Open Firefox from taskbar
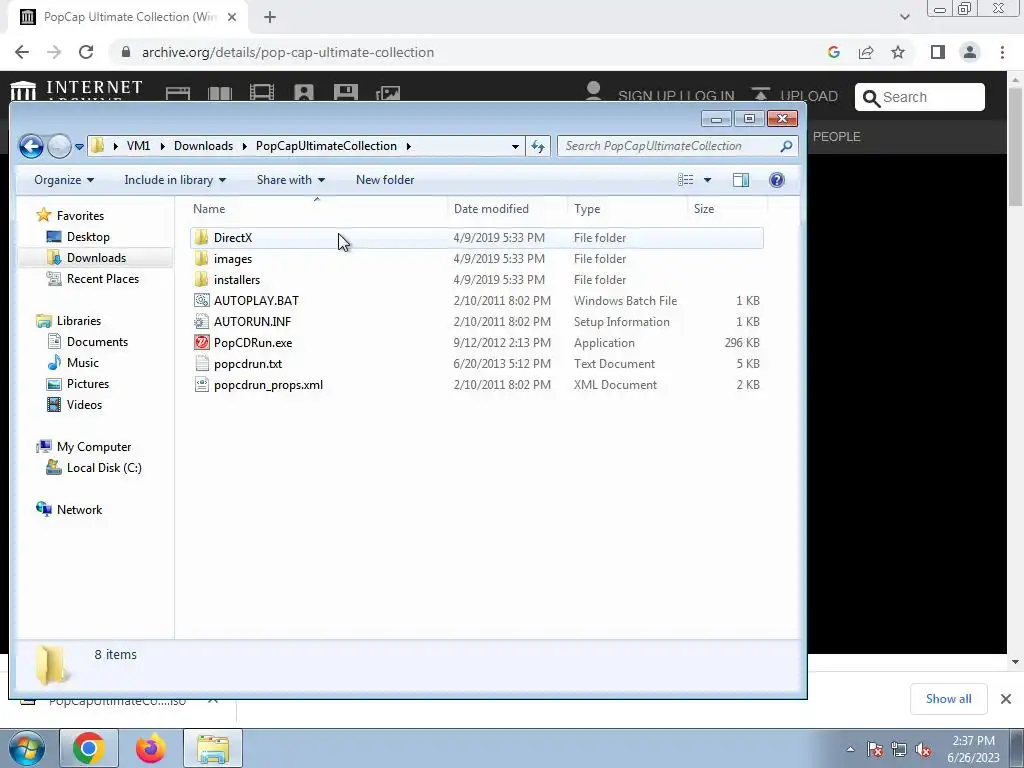Viewport: 1024px width, 768px height. tap(150, 748)
